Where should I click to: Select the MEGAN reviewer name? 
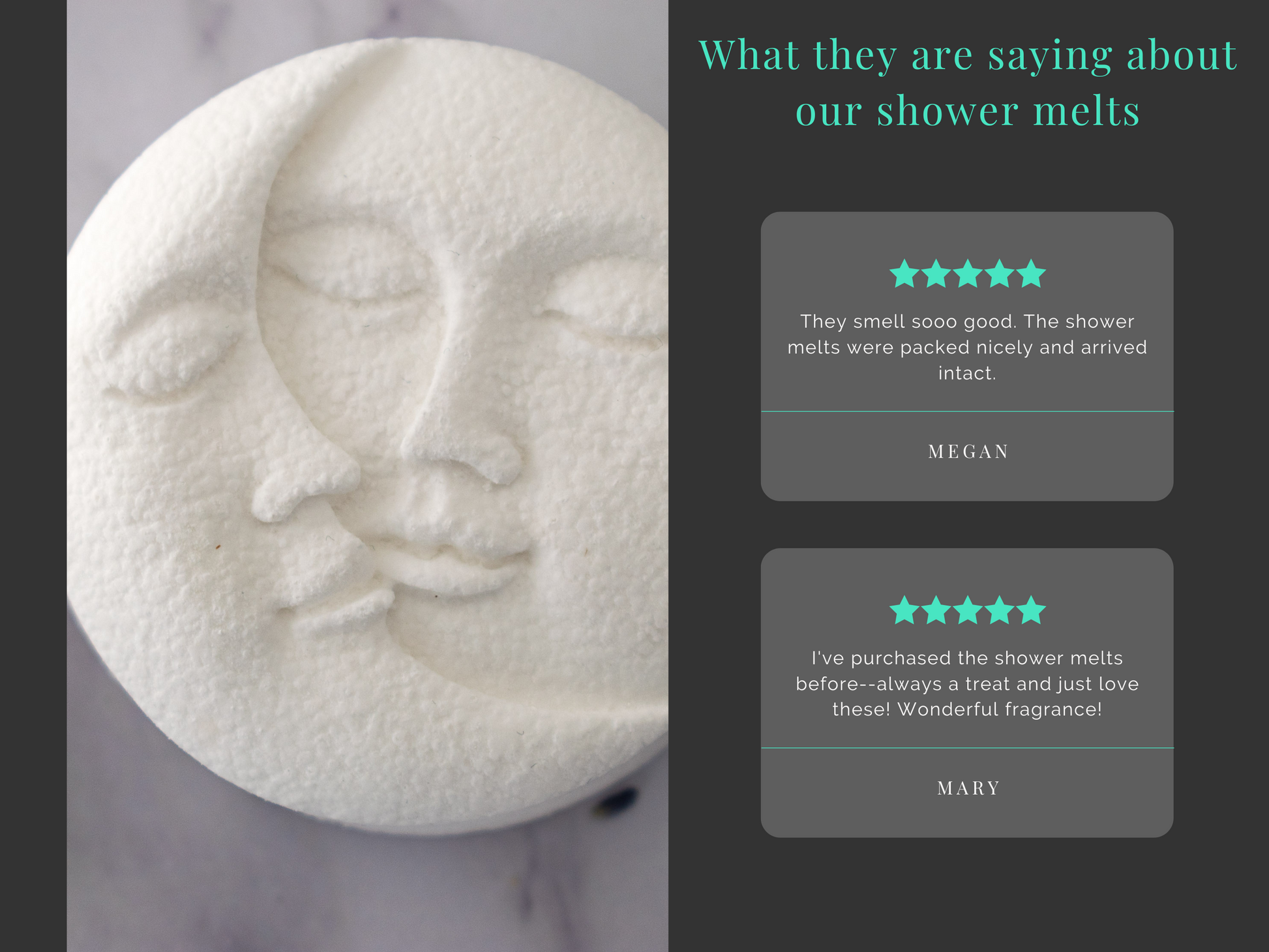968,452
